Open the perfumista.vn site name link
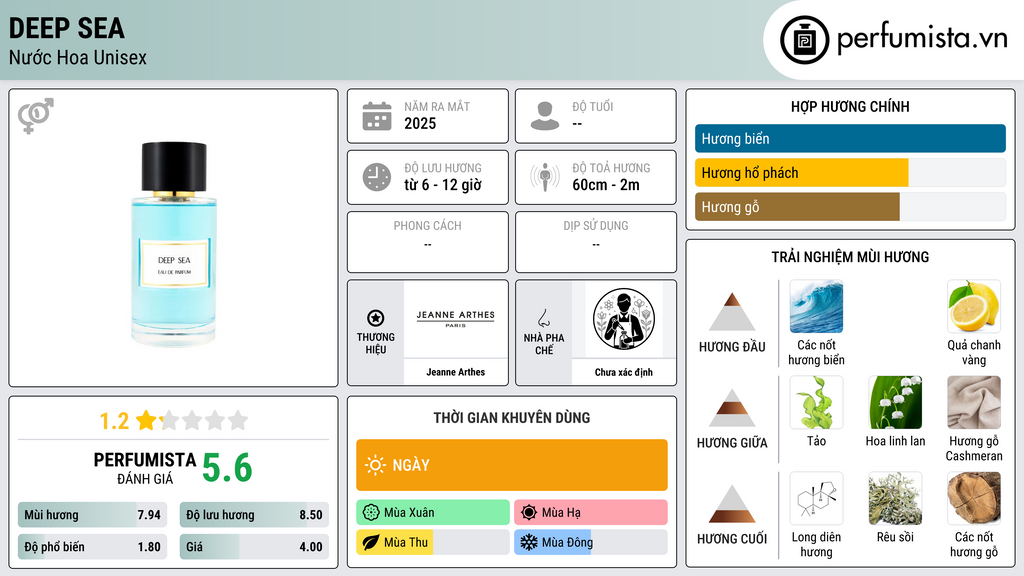 pos(922,39)
